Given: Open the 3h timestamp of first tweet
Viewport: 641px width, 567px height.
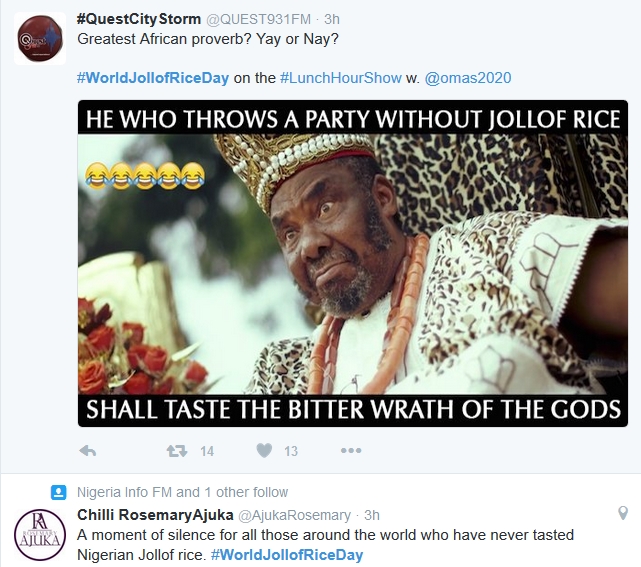Looking at the screenshot, I should pyautogui.click(x=332, y=20).
